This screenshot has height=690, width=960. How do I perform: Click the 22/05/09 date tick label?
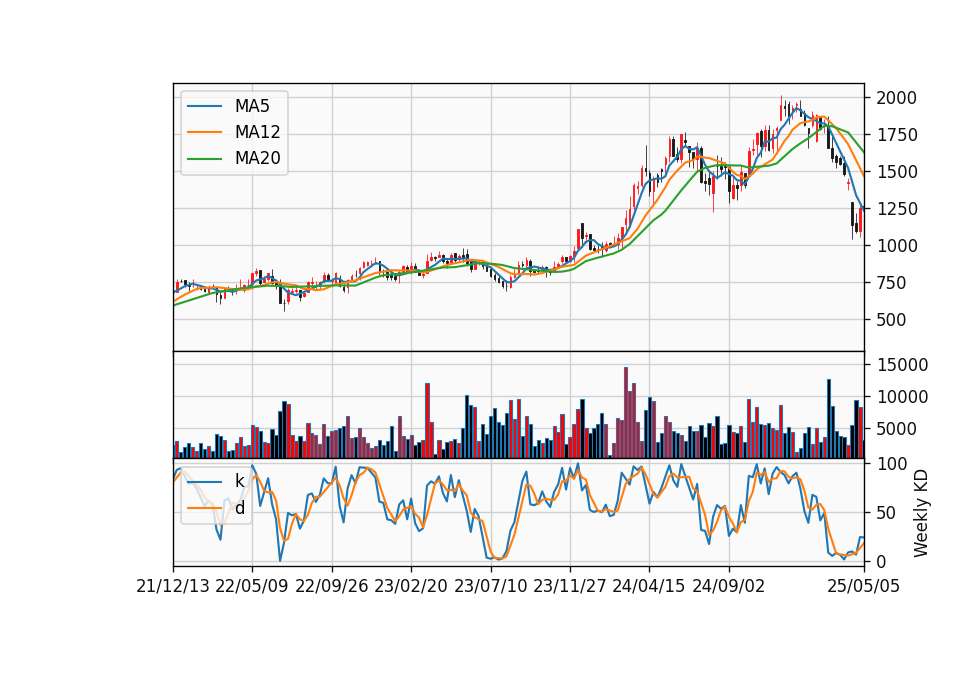[252, 586]
